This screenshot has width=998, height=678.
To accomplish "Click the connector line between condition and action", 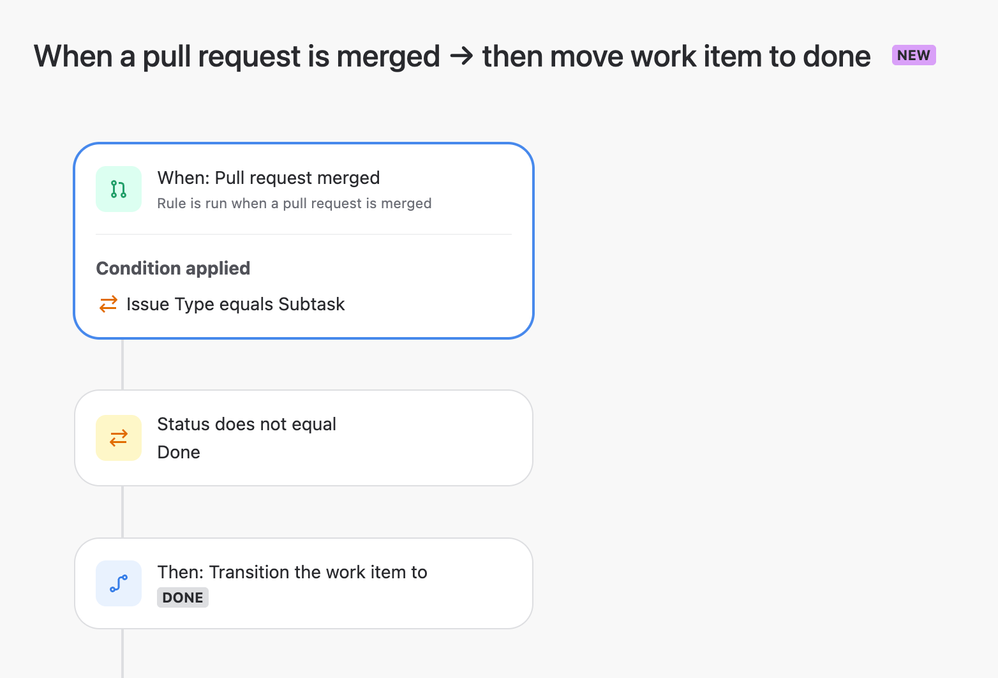I will 122,512.
